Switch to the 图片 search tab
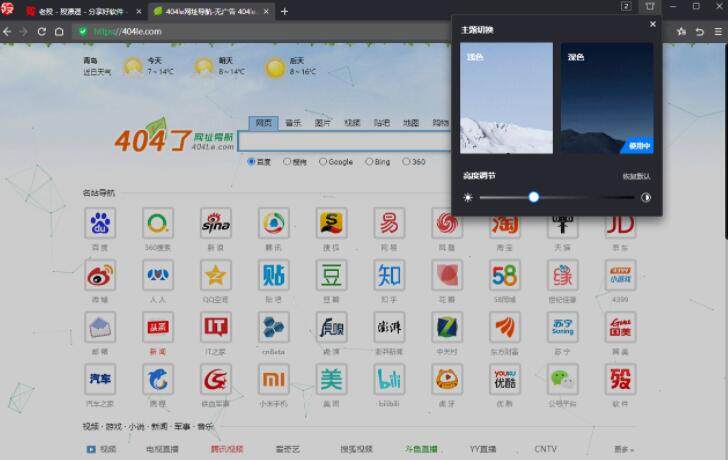Viewport: 728px width, 460px height. pos(322,123)
